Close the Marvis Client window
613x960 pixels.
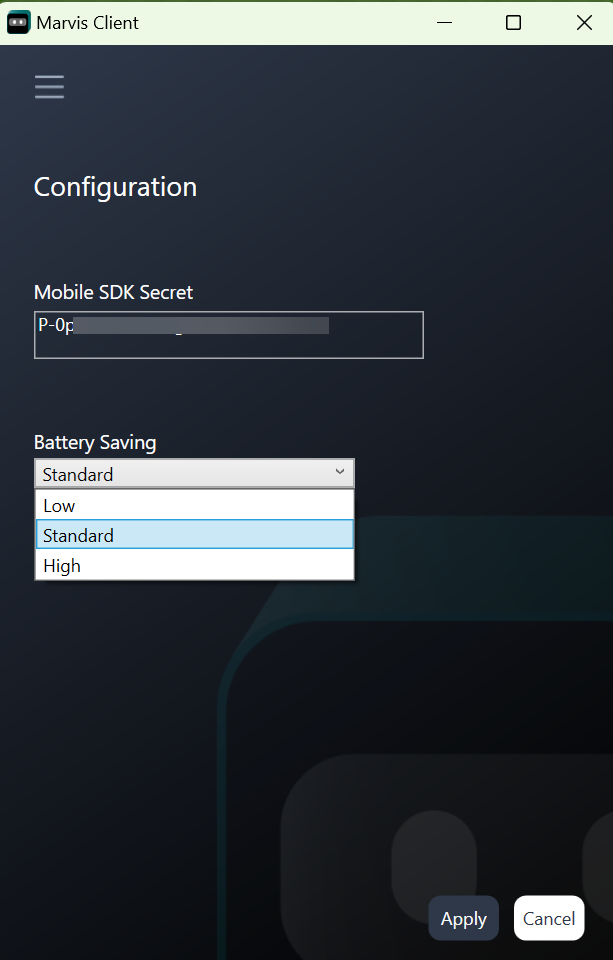point(584,23)
